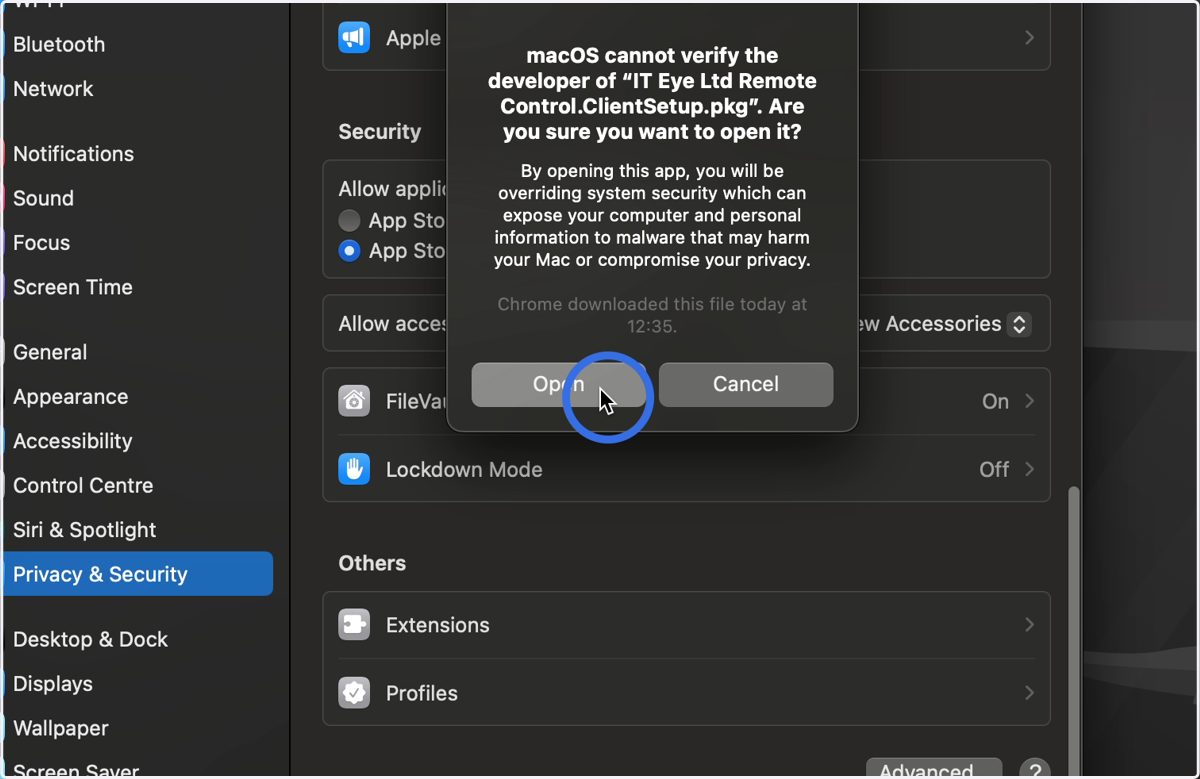The height and width of the screenshot is (779, 1200).
Task: Open the Advanced settings button
Action: pyautogui.click(x=934, y=769)
